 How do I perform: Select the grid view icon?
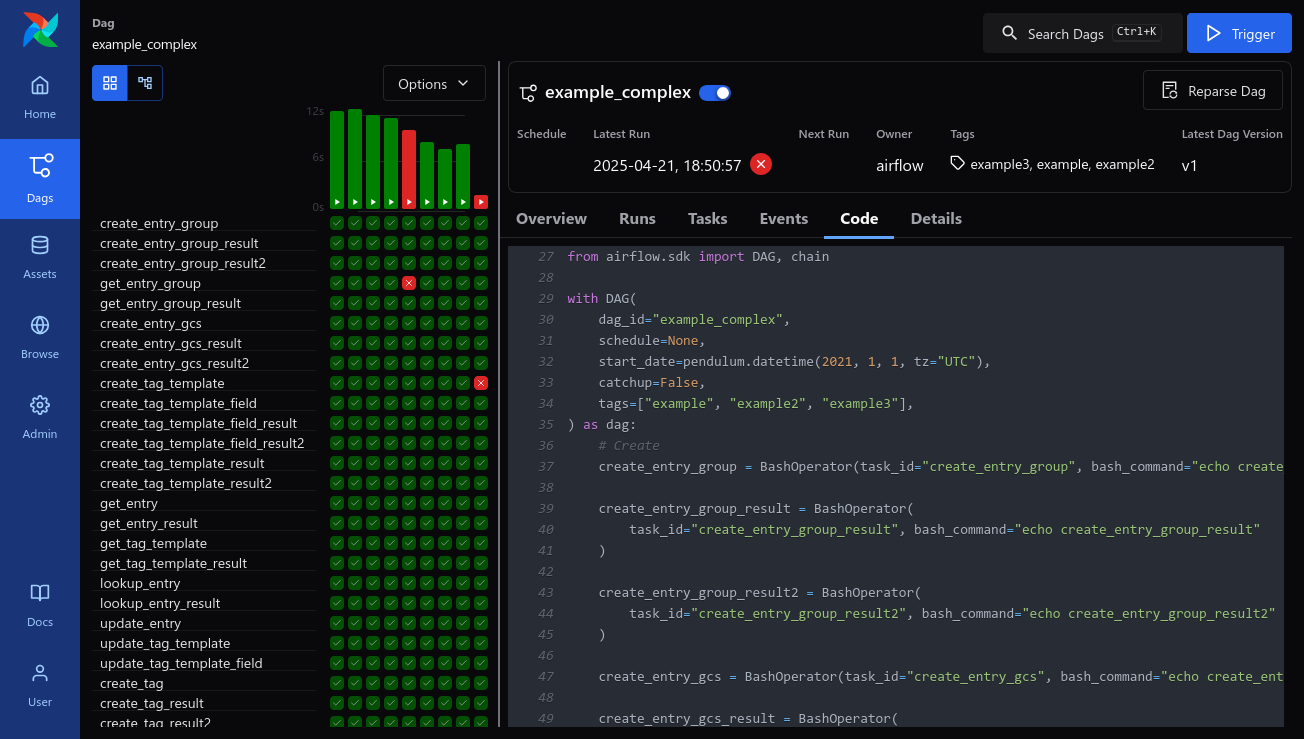coord(109,83)
